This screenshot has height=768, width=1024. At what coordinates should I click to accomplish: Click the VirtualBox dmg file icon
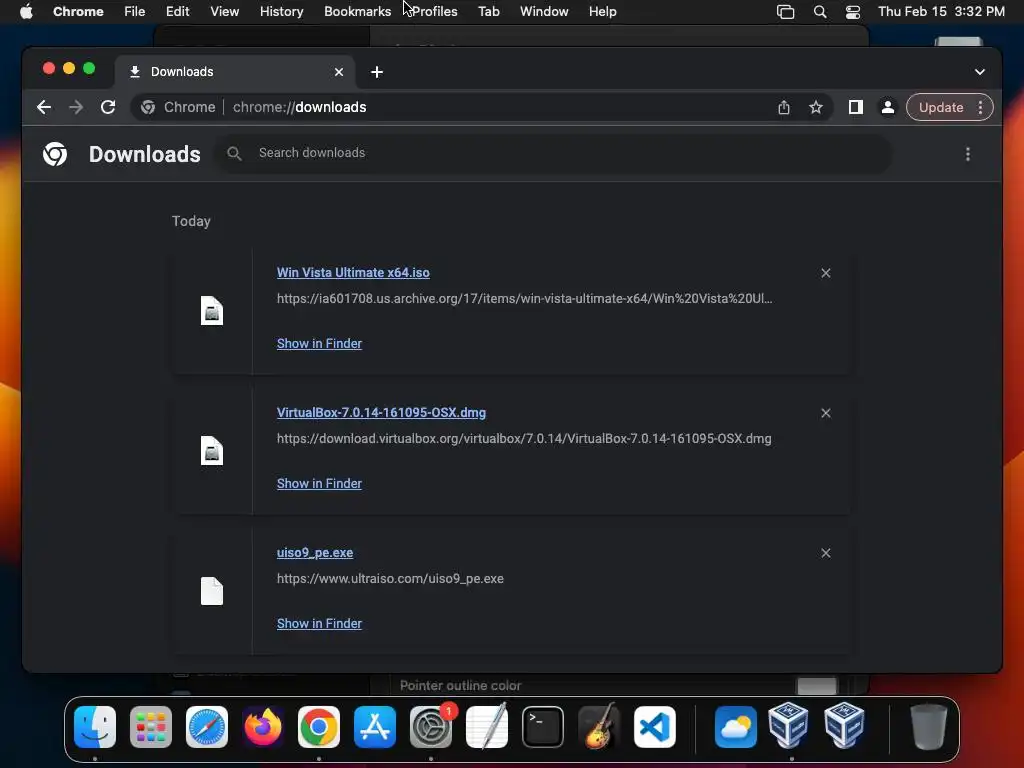coord(212,450)
